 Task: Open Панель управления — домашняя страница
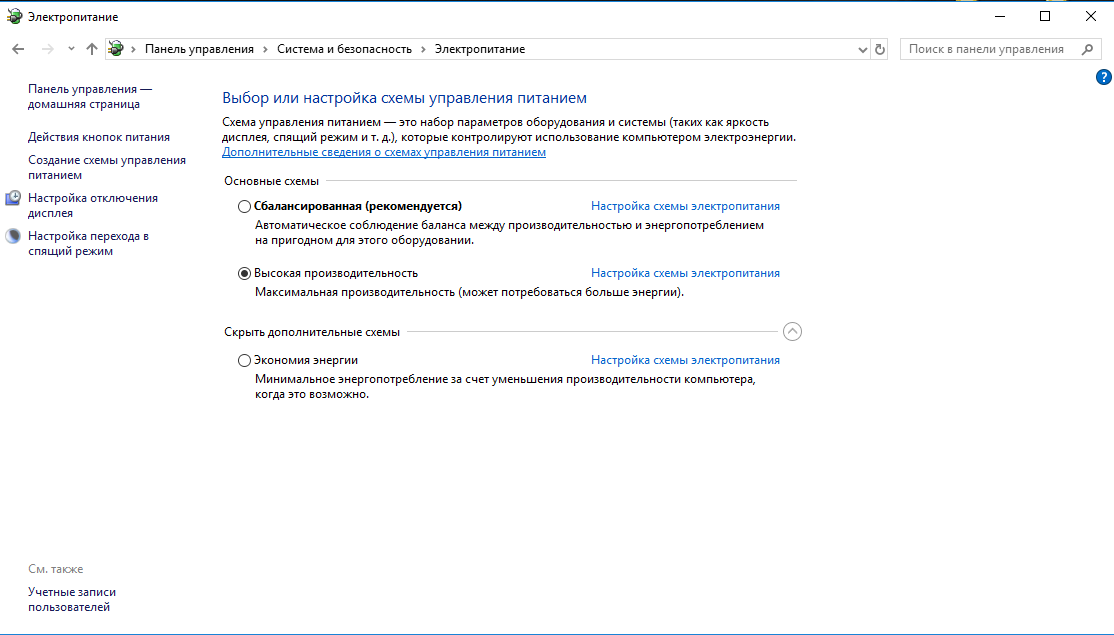click(90, 97)
